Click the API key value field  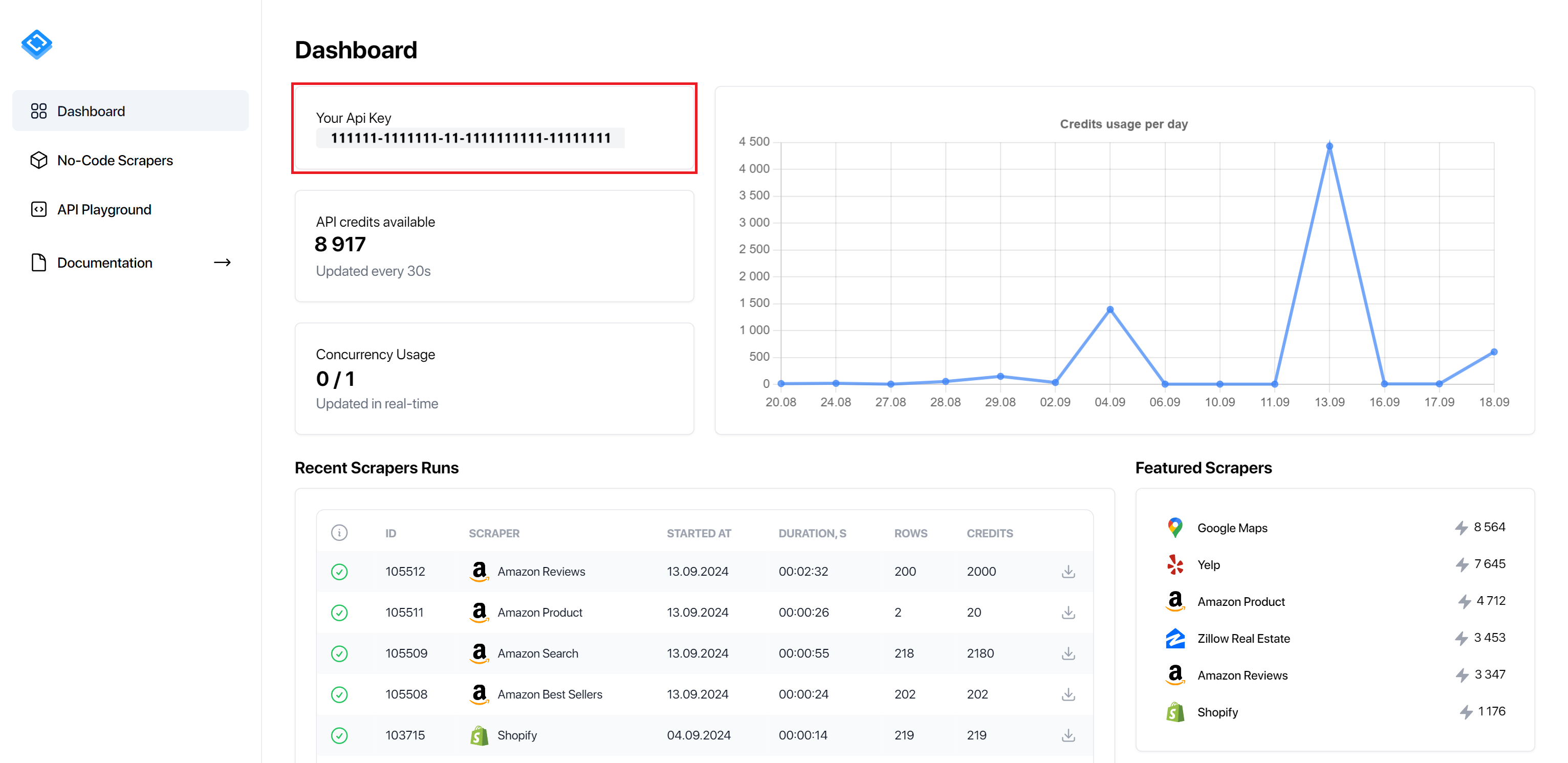point(470,138)
